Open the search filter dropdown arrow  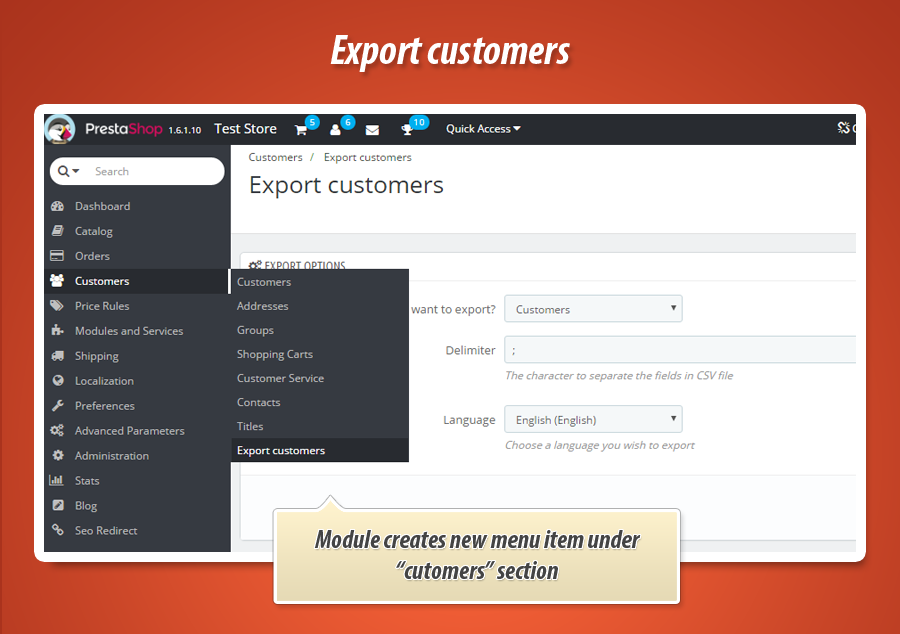click(x=69, y=171)
